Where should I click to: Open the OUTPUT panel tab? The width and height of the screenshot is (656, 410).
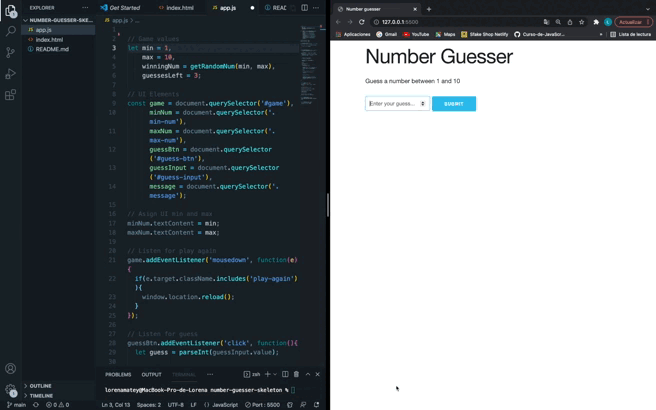tap(151, 374)
